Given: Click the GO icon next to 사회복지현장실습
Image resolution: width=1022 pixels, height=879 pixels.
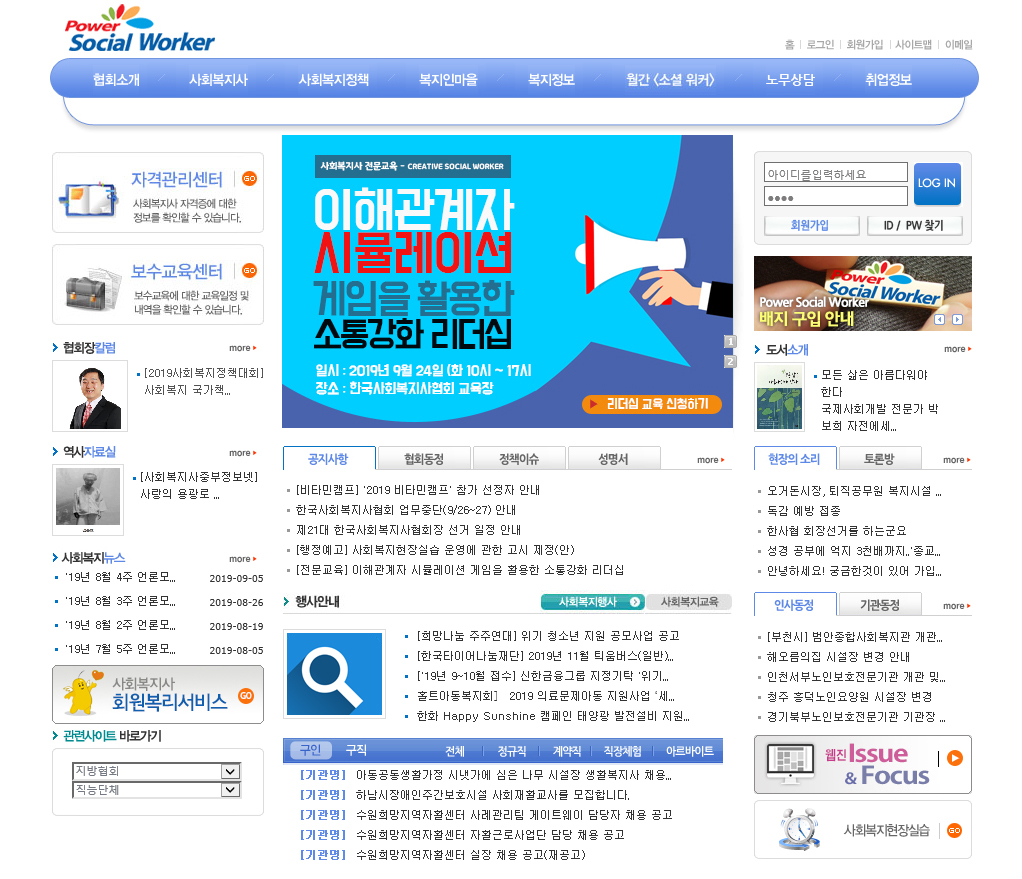Looking at the screenshot, I should [x=954, y=830].
